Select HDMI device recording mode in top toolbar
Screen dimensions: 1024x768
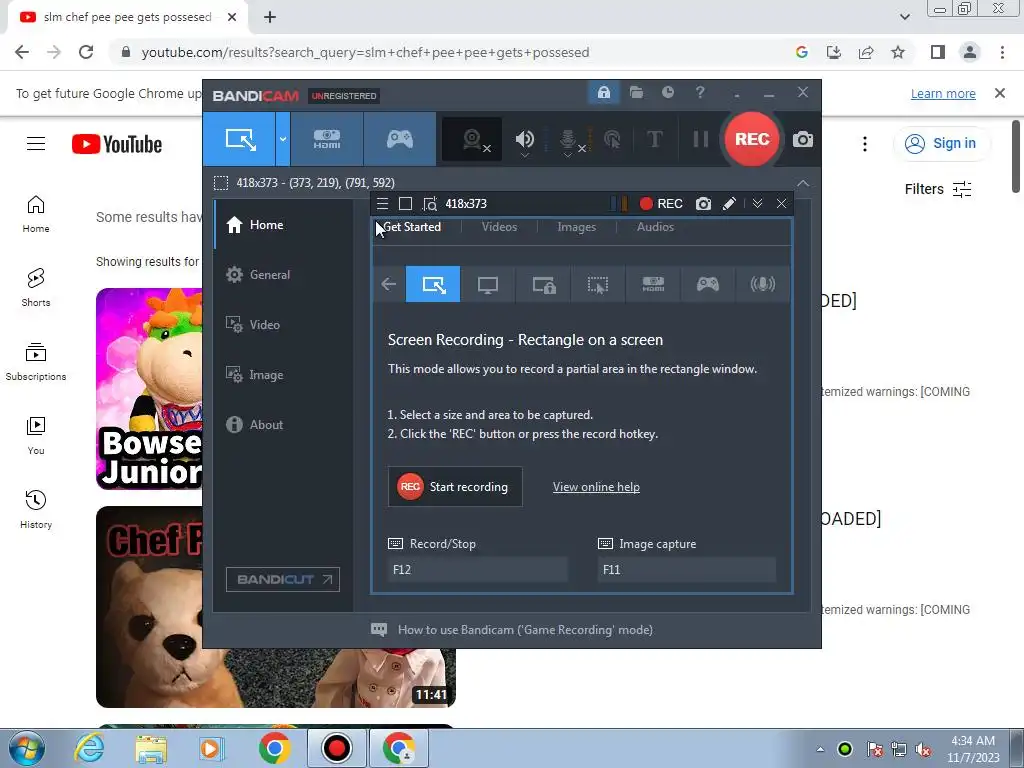(327, 139)
